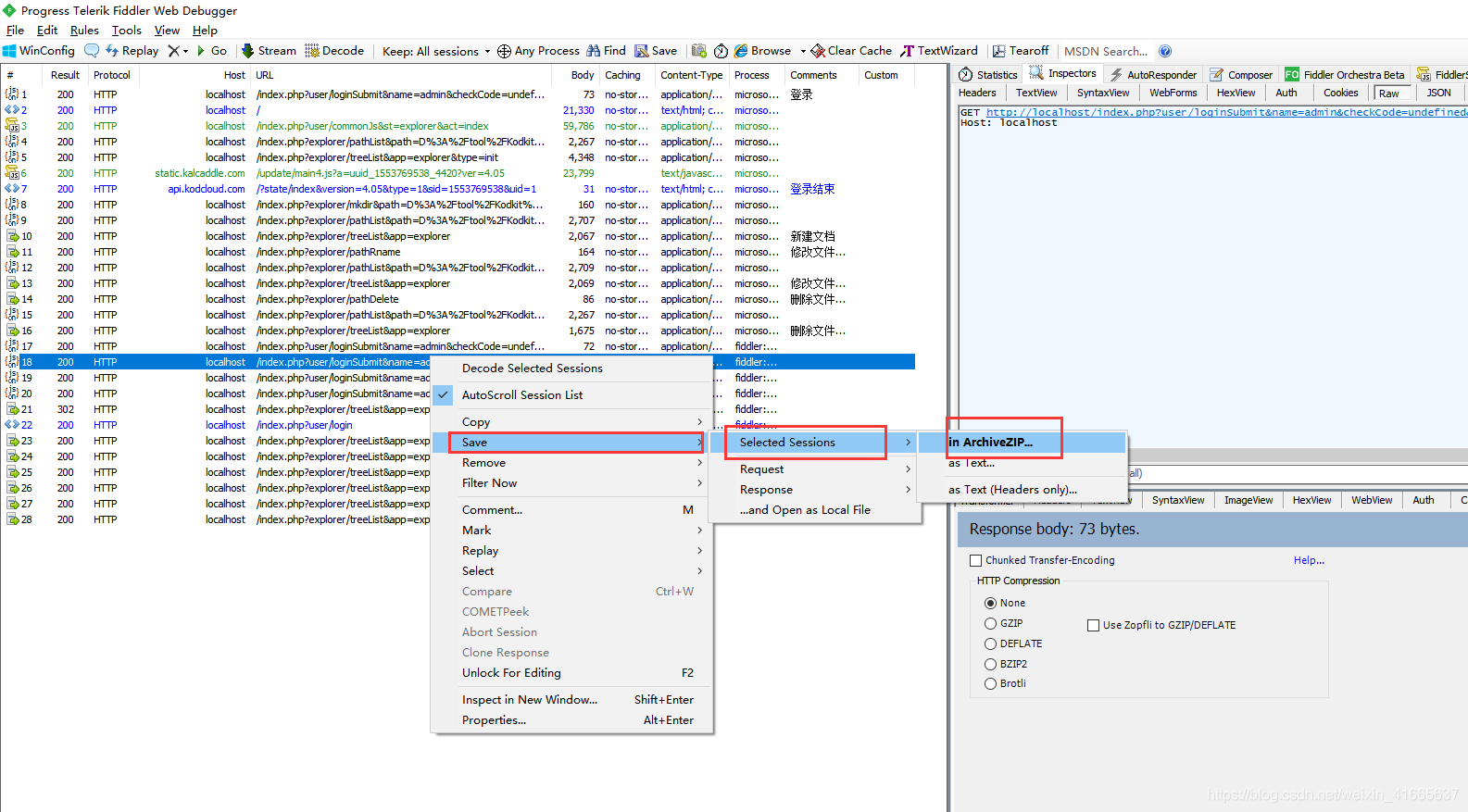Click the timer stopwatch icon
Image resolution: width=1468 pixels, height=812 pixels.
[721, 51]
